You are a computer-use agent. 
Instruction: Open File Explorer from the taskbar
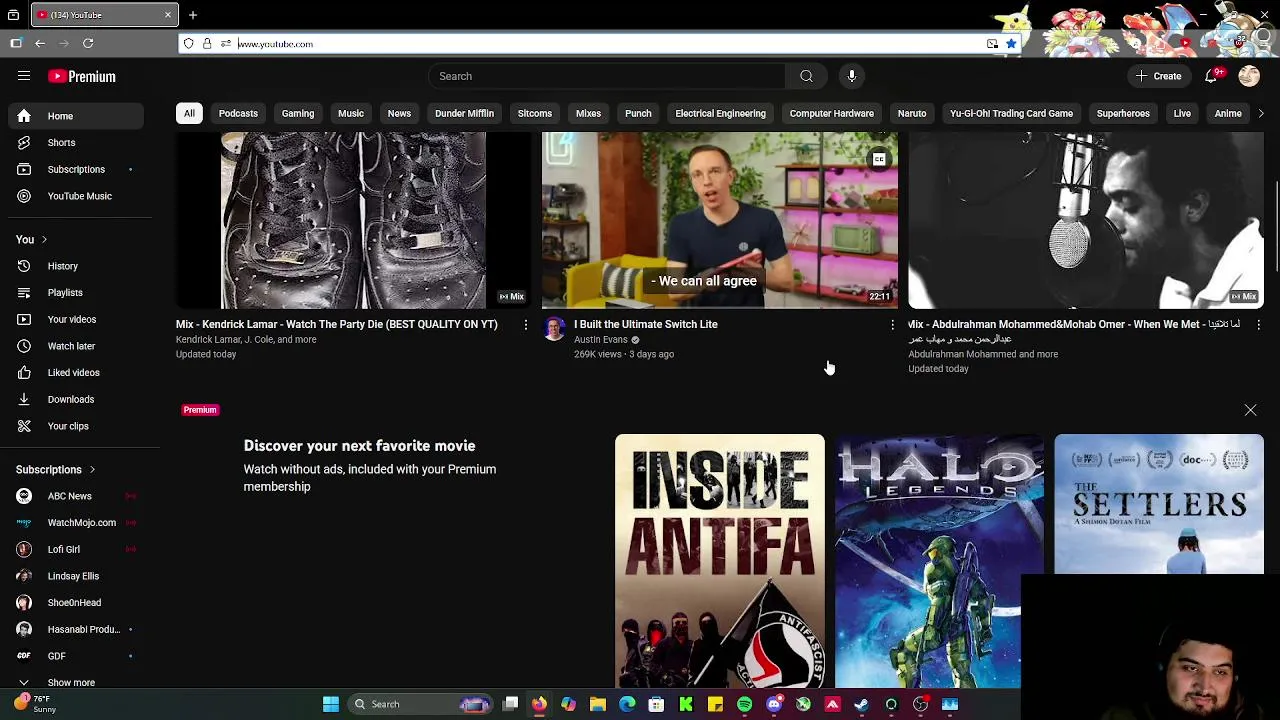(x=598, y=704)
